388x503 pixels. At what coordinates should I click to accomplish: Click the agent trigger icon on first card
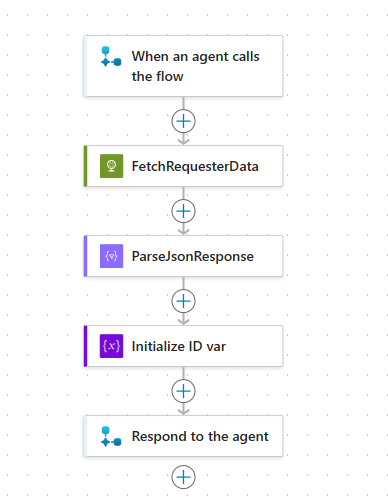[x=111, y=56]
